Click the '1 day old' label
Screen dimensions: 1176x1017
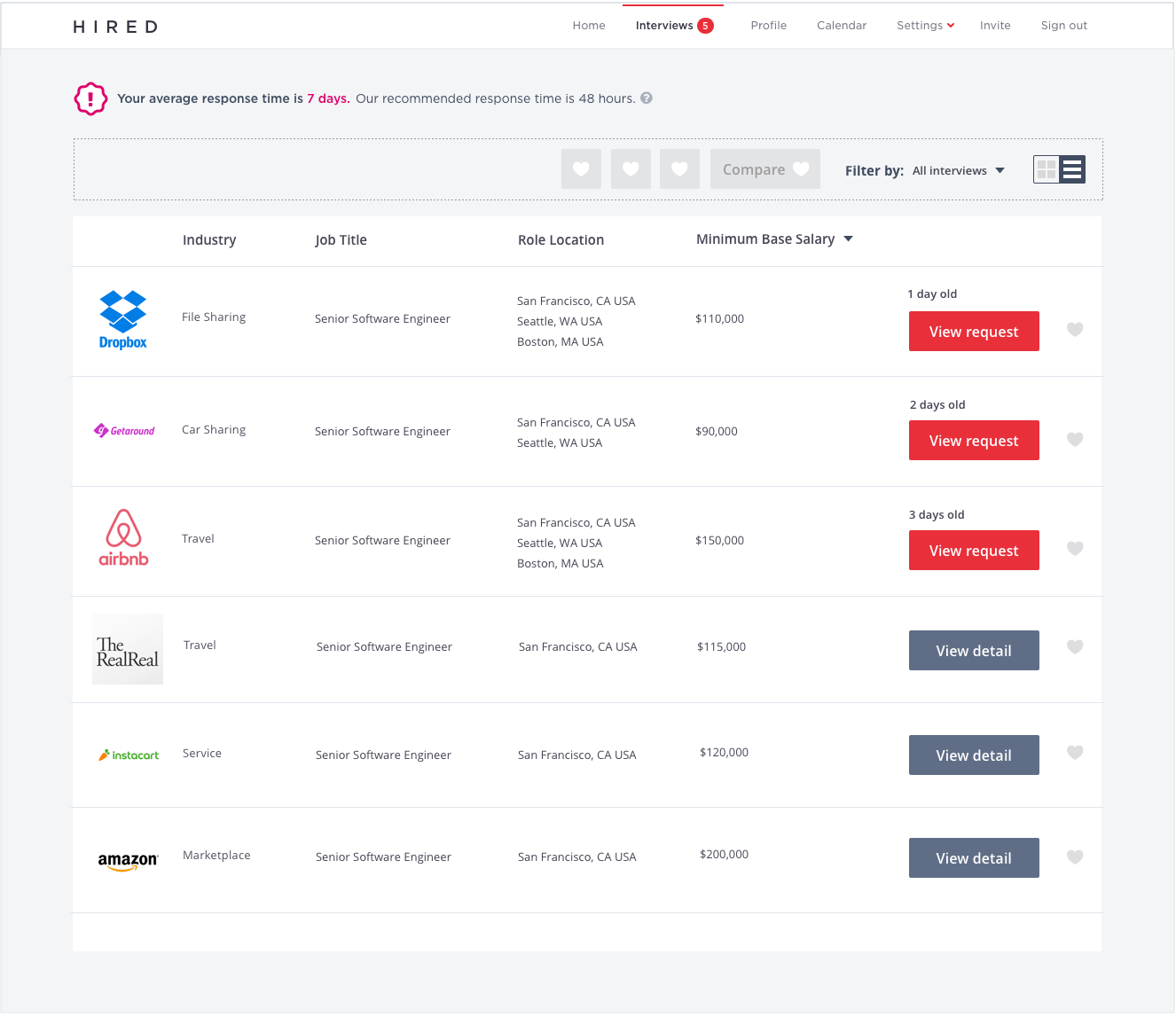coord(932,294)
